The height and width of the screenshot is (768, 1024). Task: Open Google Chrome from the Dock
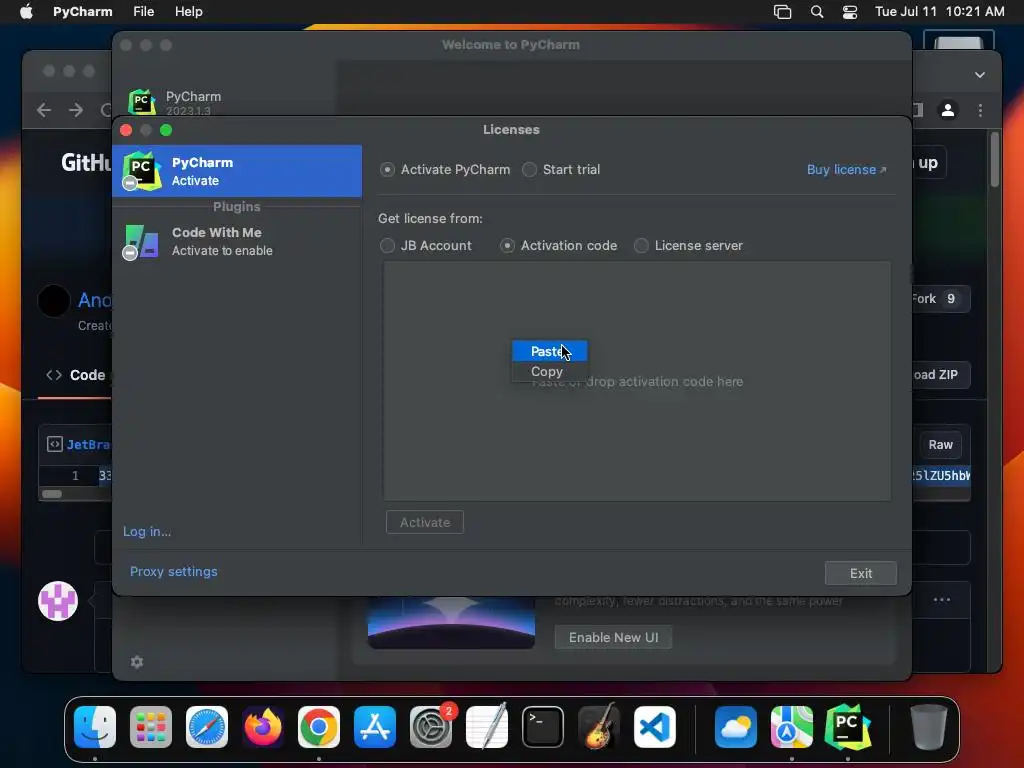tap(319, 727)
